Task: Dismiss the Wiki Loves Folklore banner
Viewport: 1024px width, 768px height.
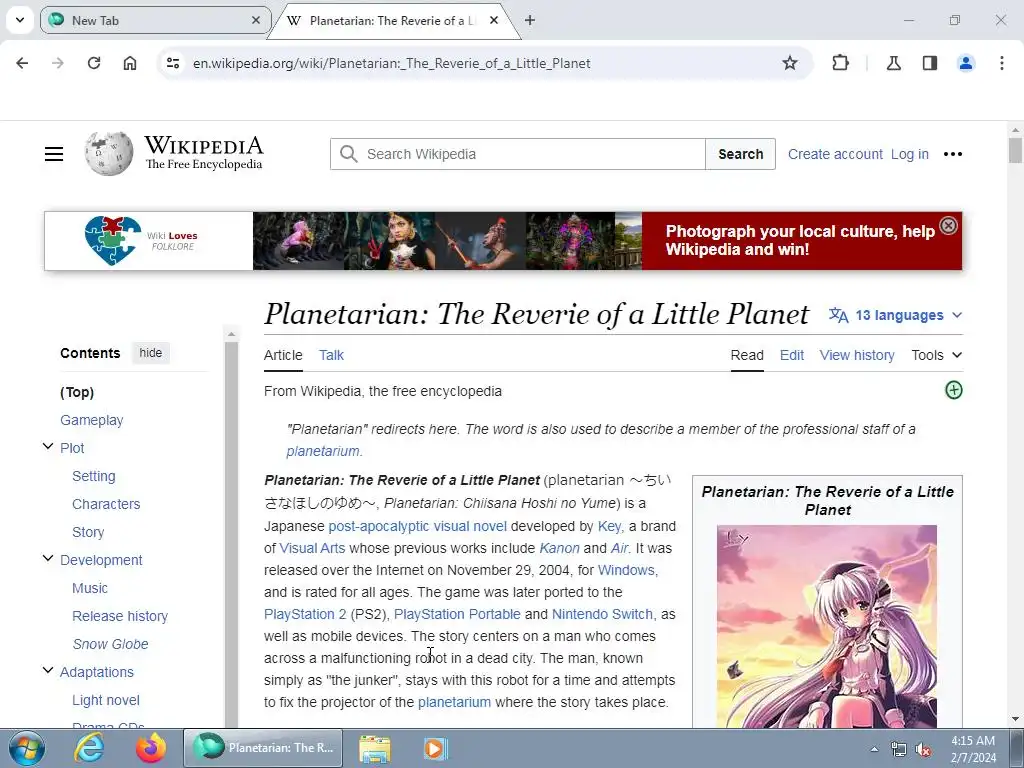Action: point(948,226)
